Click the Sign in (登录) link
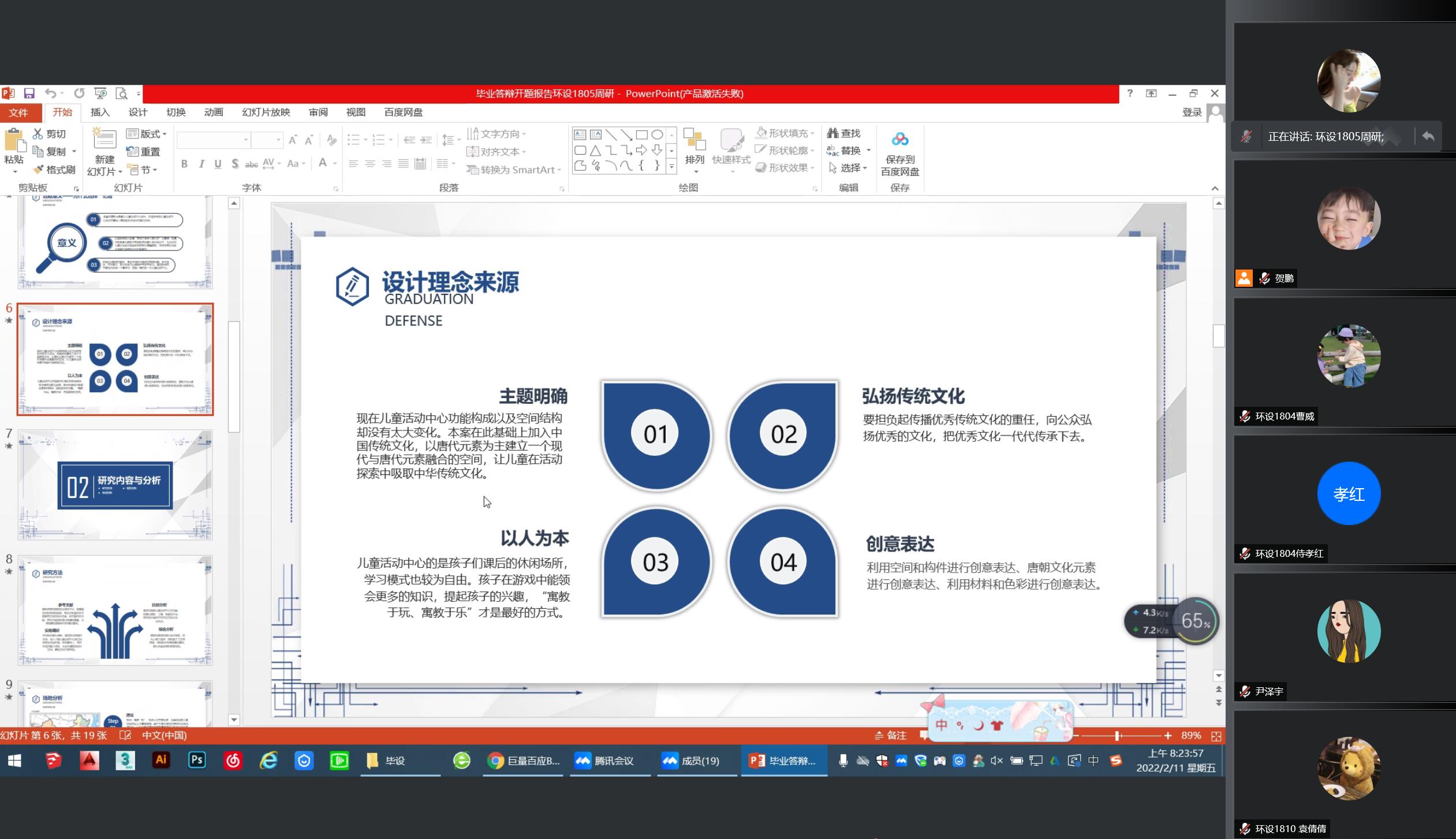 1192,113
